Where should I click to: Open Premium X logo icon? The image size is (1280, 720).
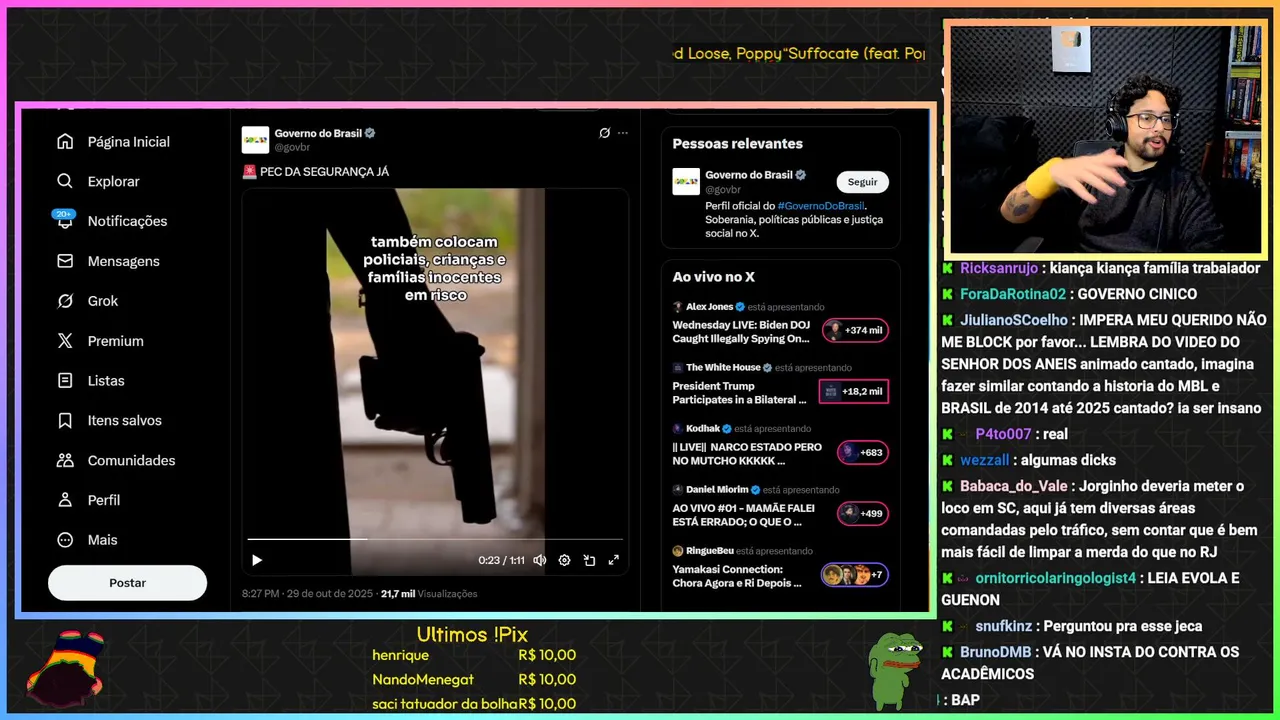tap(65, 341)
